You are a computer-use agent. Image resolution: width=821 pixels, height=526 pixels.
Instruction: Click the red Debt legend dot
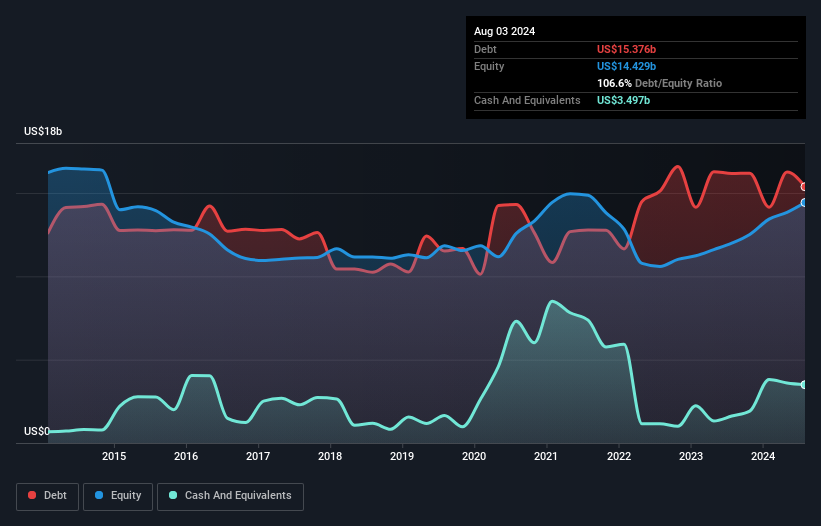32,495
